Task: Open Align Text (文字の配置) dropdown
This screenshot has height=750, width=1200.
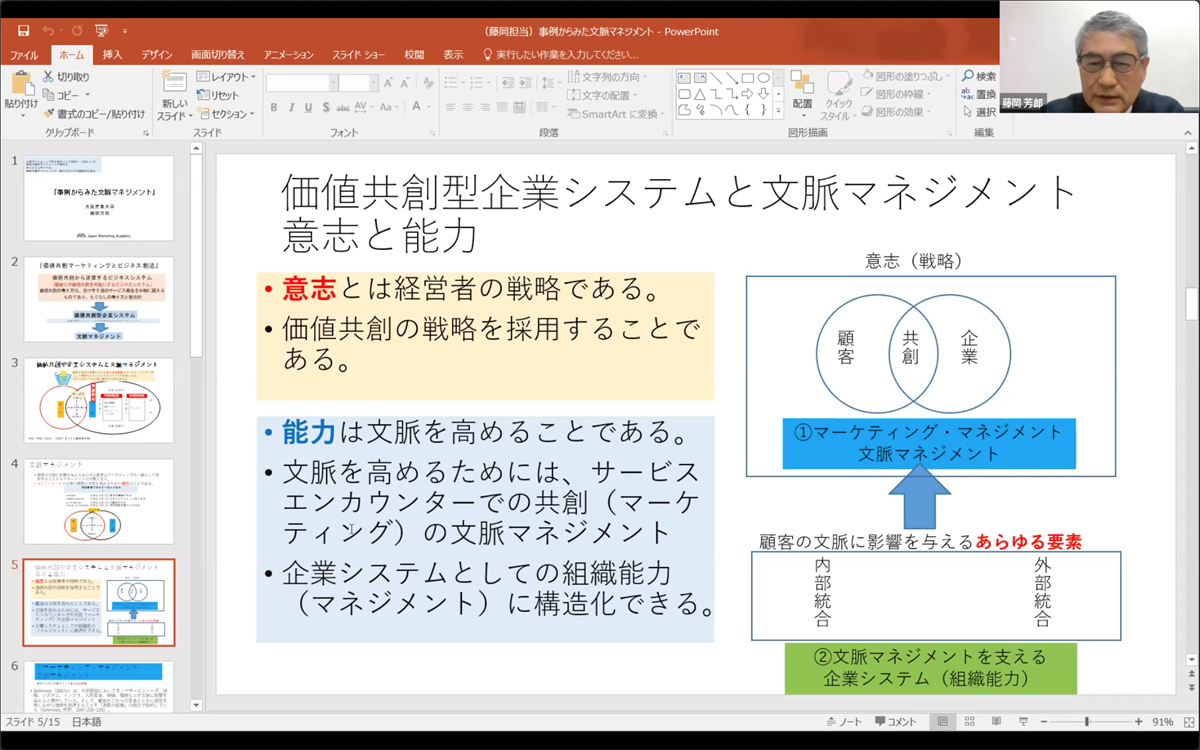Action: (x=603, y=95)
